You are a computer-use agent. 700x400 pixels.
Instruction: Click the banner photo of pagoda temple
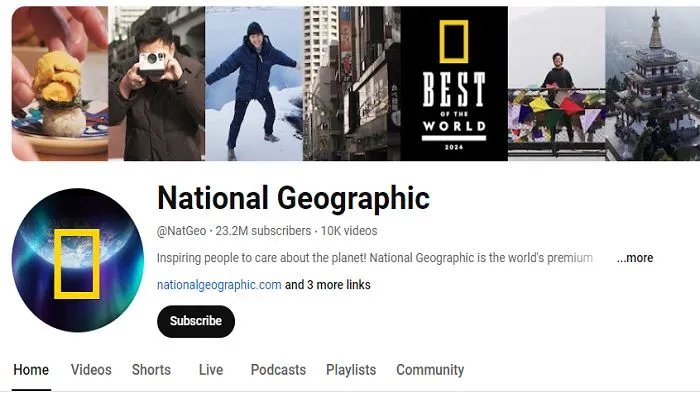tap(653, 83)
